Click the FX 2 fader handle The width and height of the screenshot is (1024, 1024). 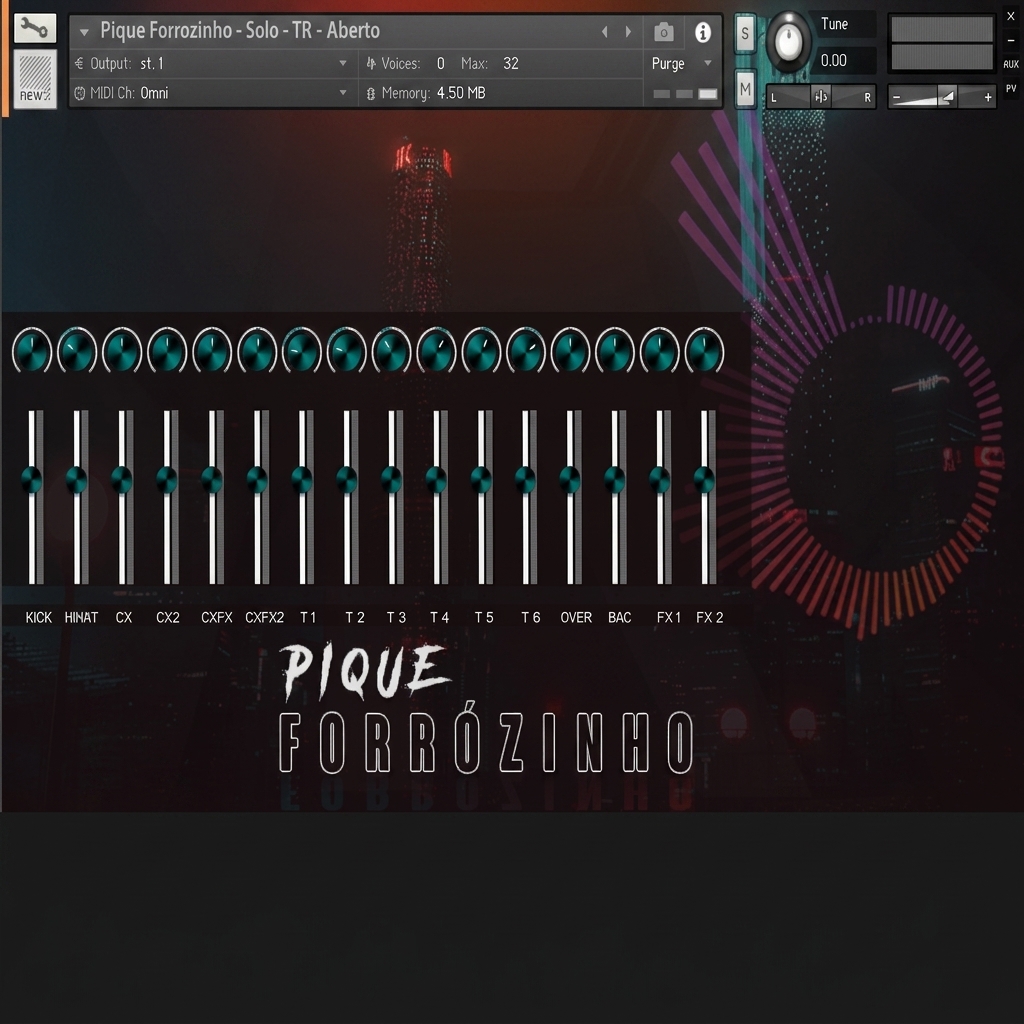704,480
